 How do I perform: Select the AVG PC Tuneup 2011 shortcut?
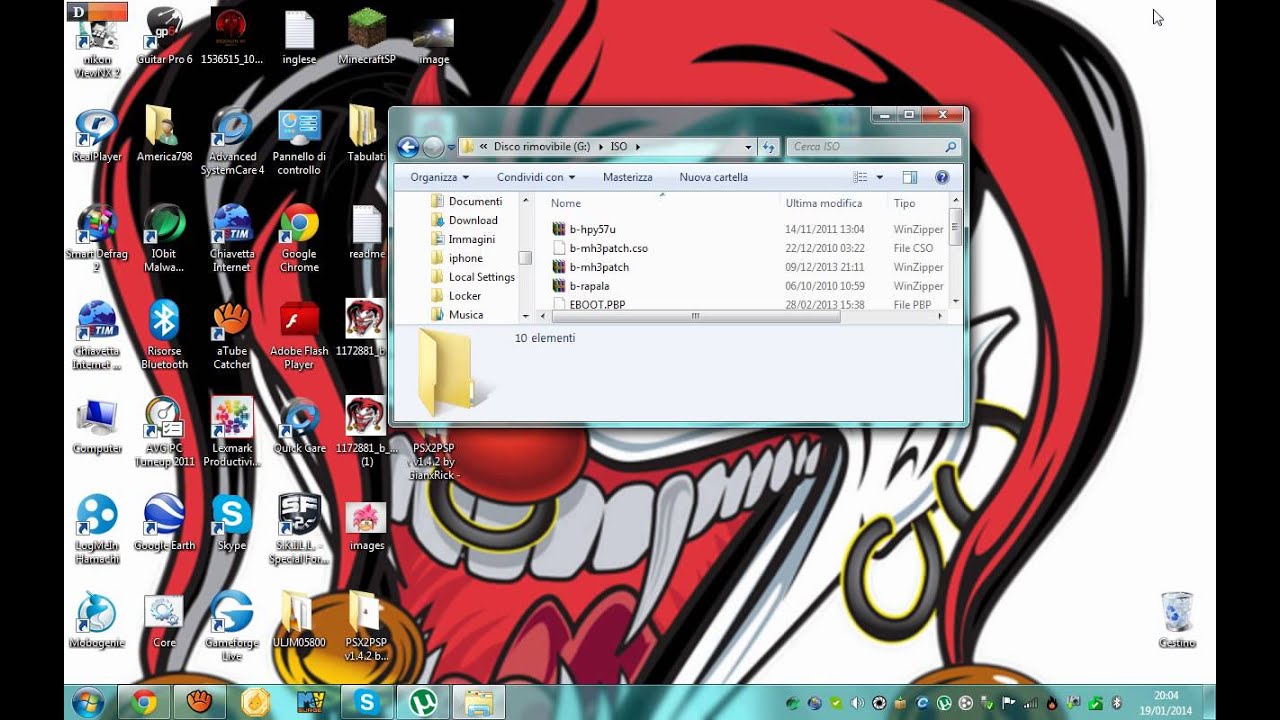pos(165,432)
